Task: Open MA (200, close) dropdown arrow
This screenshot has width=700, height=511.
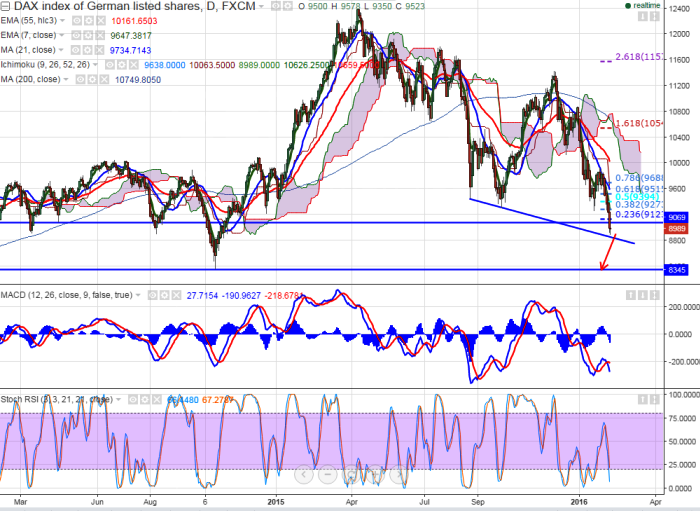Action: coord(66,79)
